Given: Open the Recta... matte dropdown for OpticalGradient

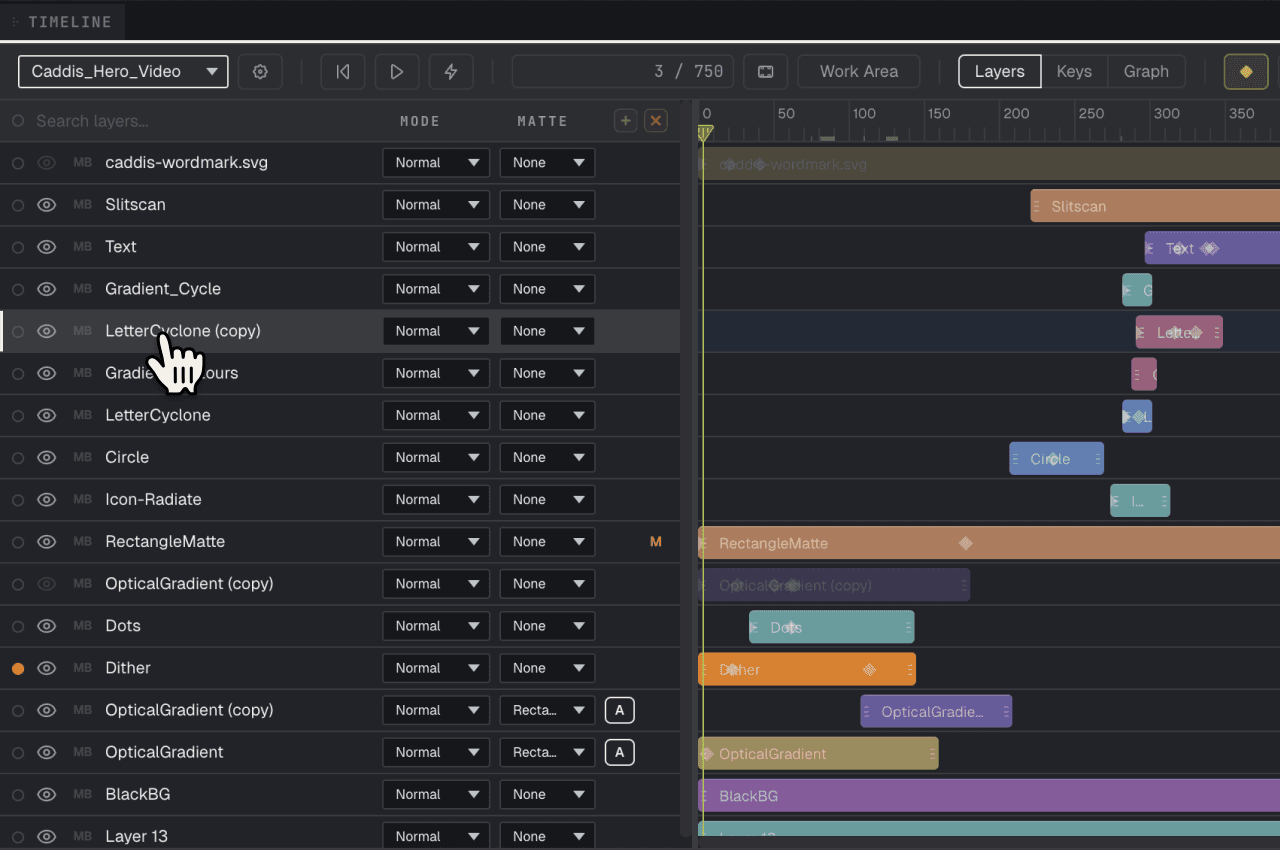Looking at the screenshot, I should point(547,752).
